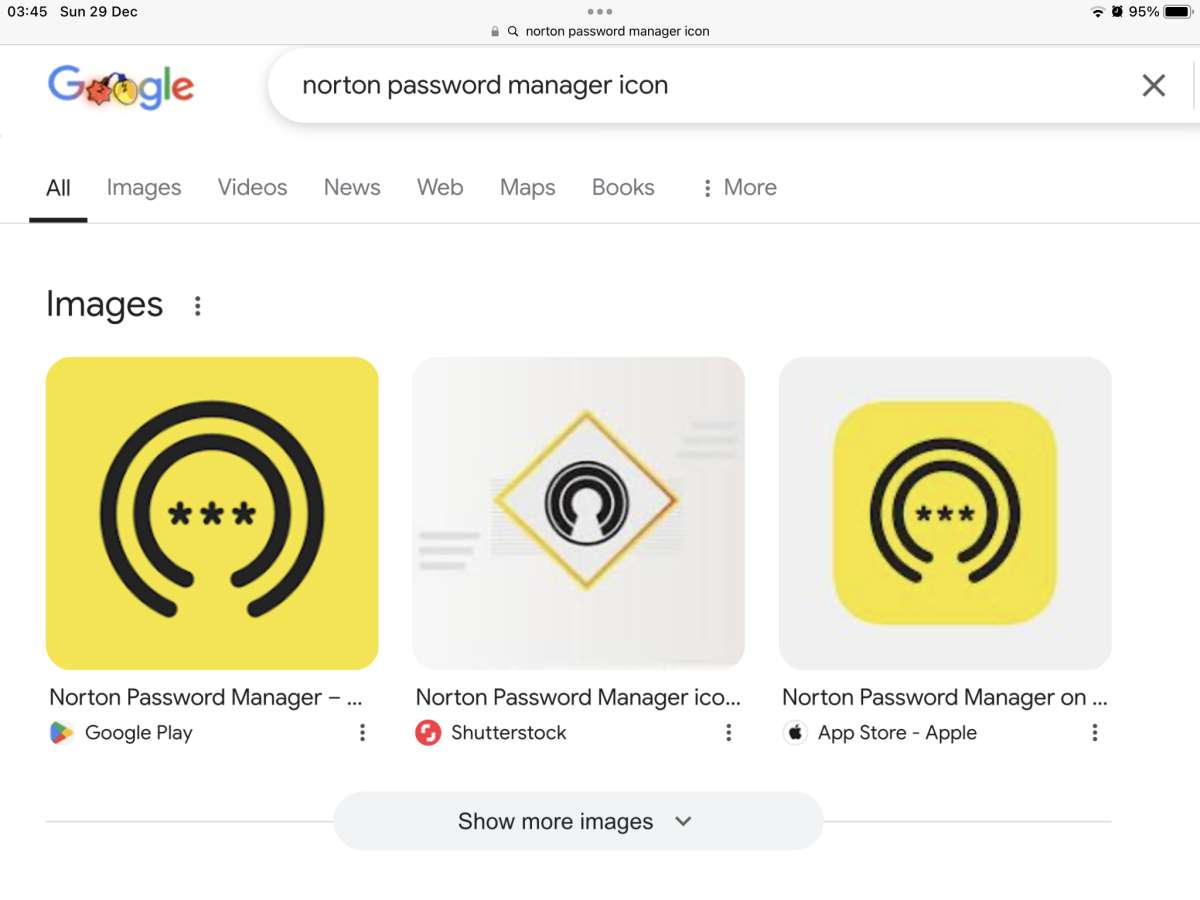Open the Norton Password Manager – ... result title

(x=206, y=697)
